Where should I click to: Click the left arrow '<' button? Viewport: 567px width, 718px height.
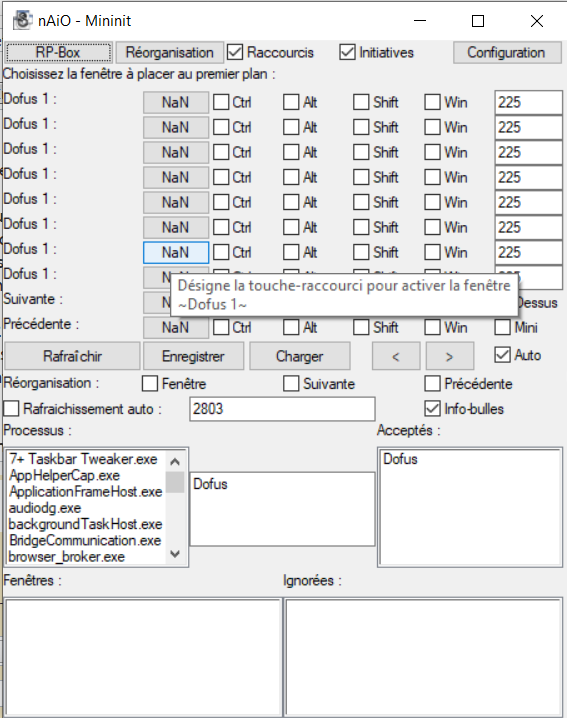[x=396, y=356]
